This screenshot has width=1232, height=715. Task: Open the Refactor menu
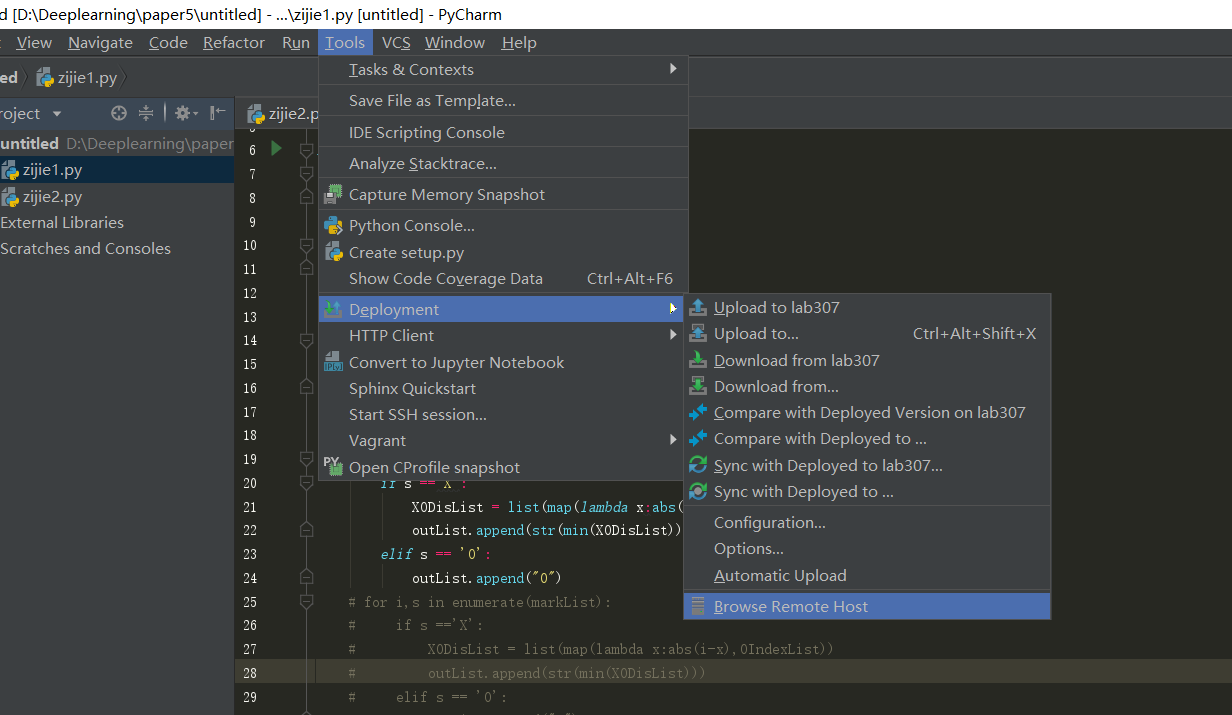(234, 43)
